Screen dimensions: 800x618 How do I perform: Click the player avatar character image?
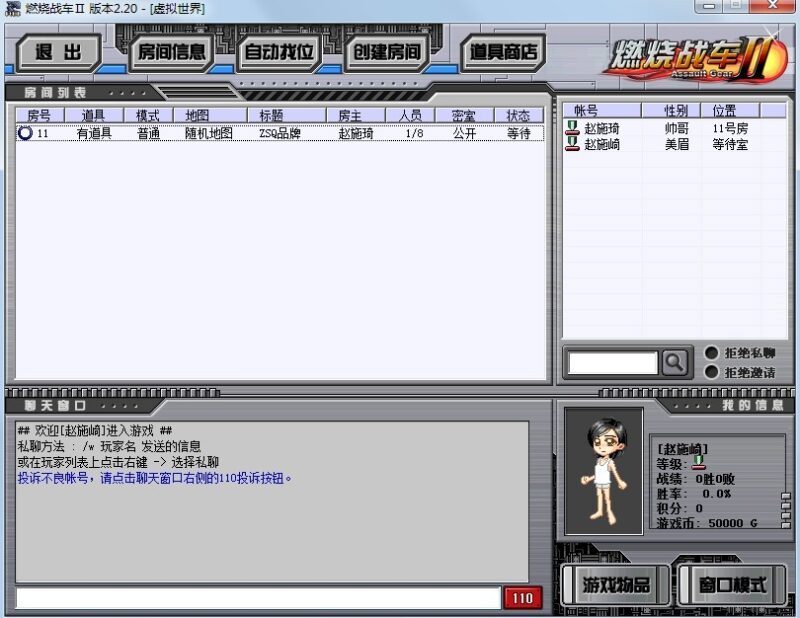click(603, 470)
